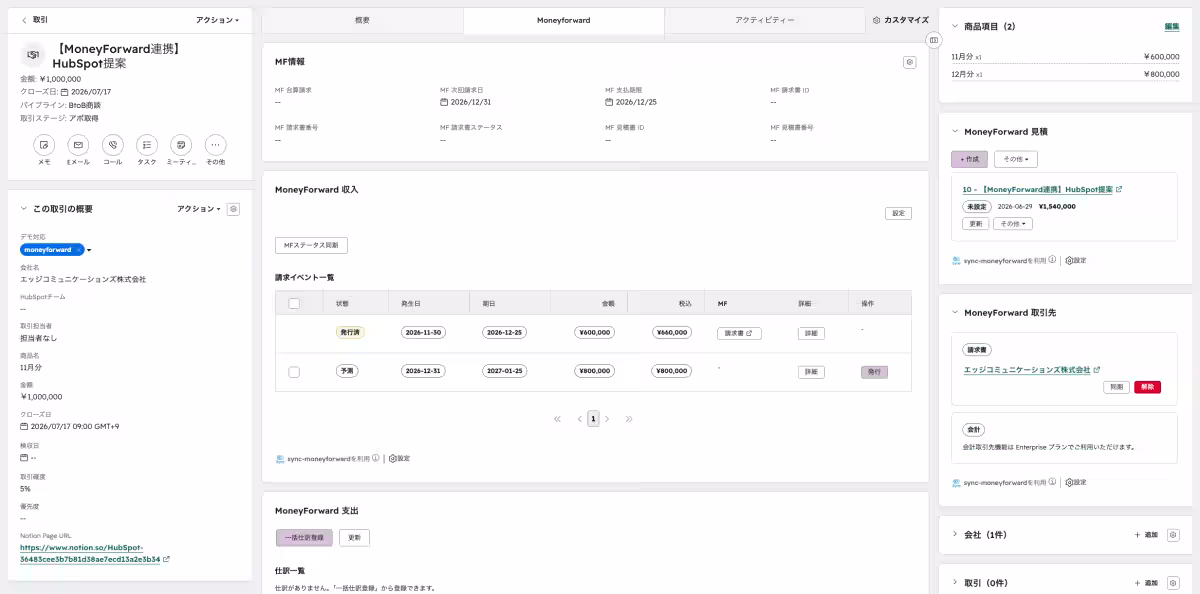This screenshot has width=1200, height=594.
Task: Open the メモ note icon
Action: pos(44,145)
